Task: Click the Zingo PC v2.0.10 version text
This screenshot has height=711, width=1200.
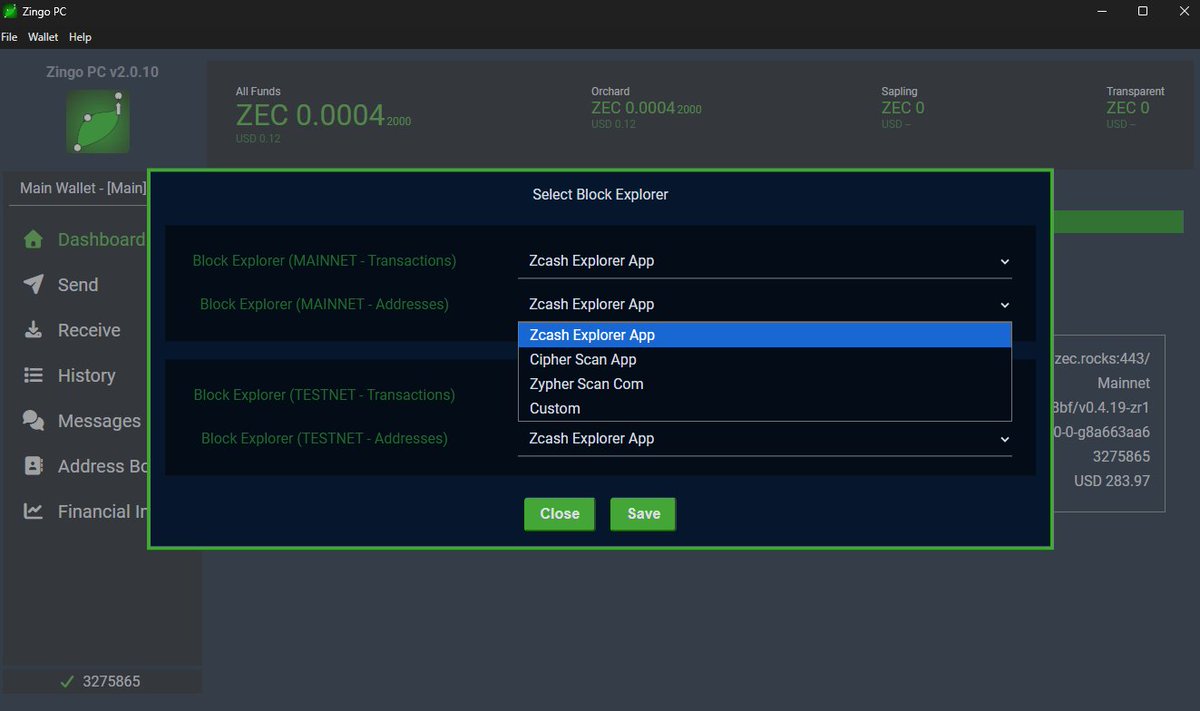Action: 102,72
